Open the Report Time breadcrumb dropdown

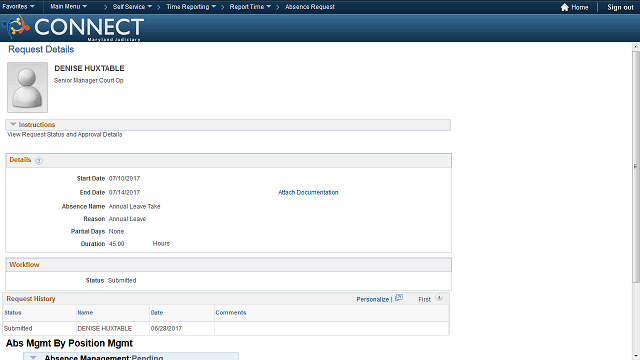(x=250, y=7)
